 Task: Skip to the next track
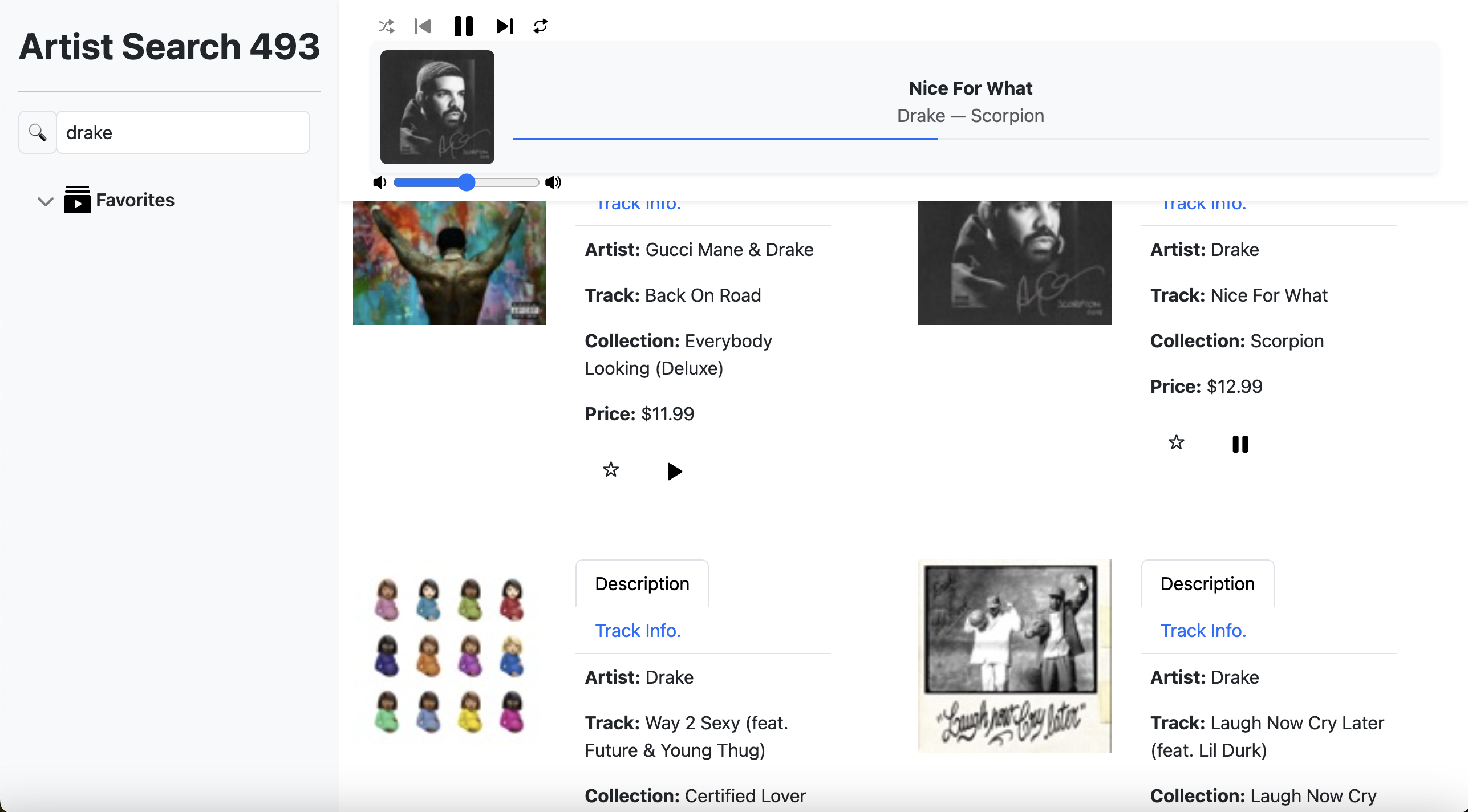504,26
